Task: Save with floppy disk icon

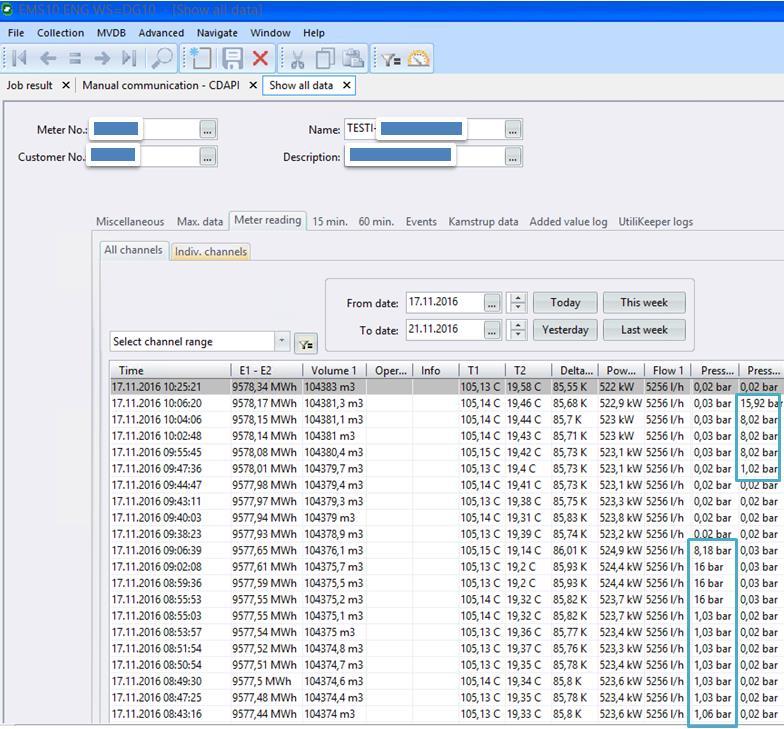Action: 232,58
